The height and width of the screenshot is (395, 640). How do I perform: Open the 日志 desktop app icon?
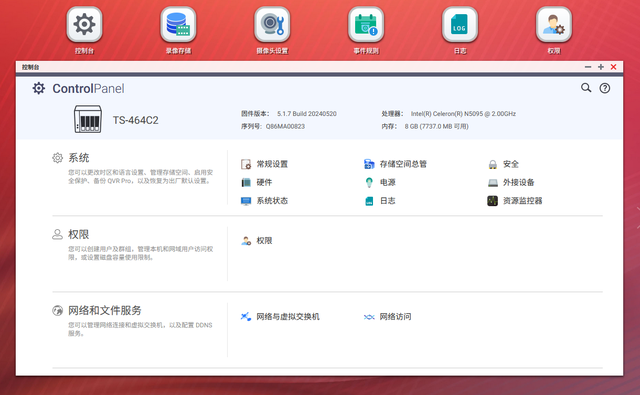460,24
